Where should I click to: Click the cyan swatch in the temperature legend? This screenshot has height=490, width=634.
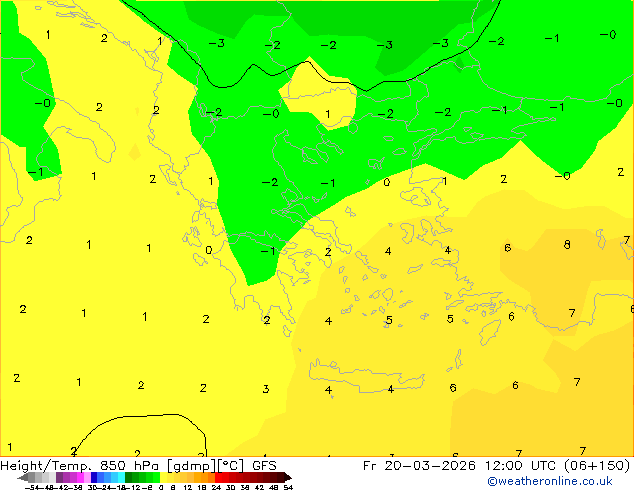121,477
